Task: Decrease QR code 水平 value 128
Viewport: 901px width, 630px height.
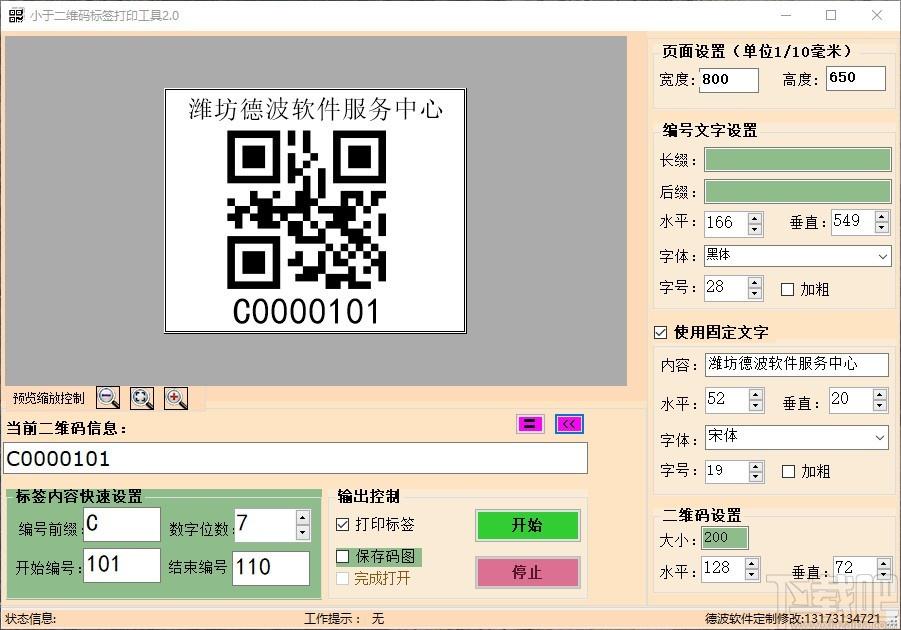Action: pyautogui.click(x=752, y=574)
